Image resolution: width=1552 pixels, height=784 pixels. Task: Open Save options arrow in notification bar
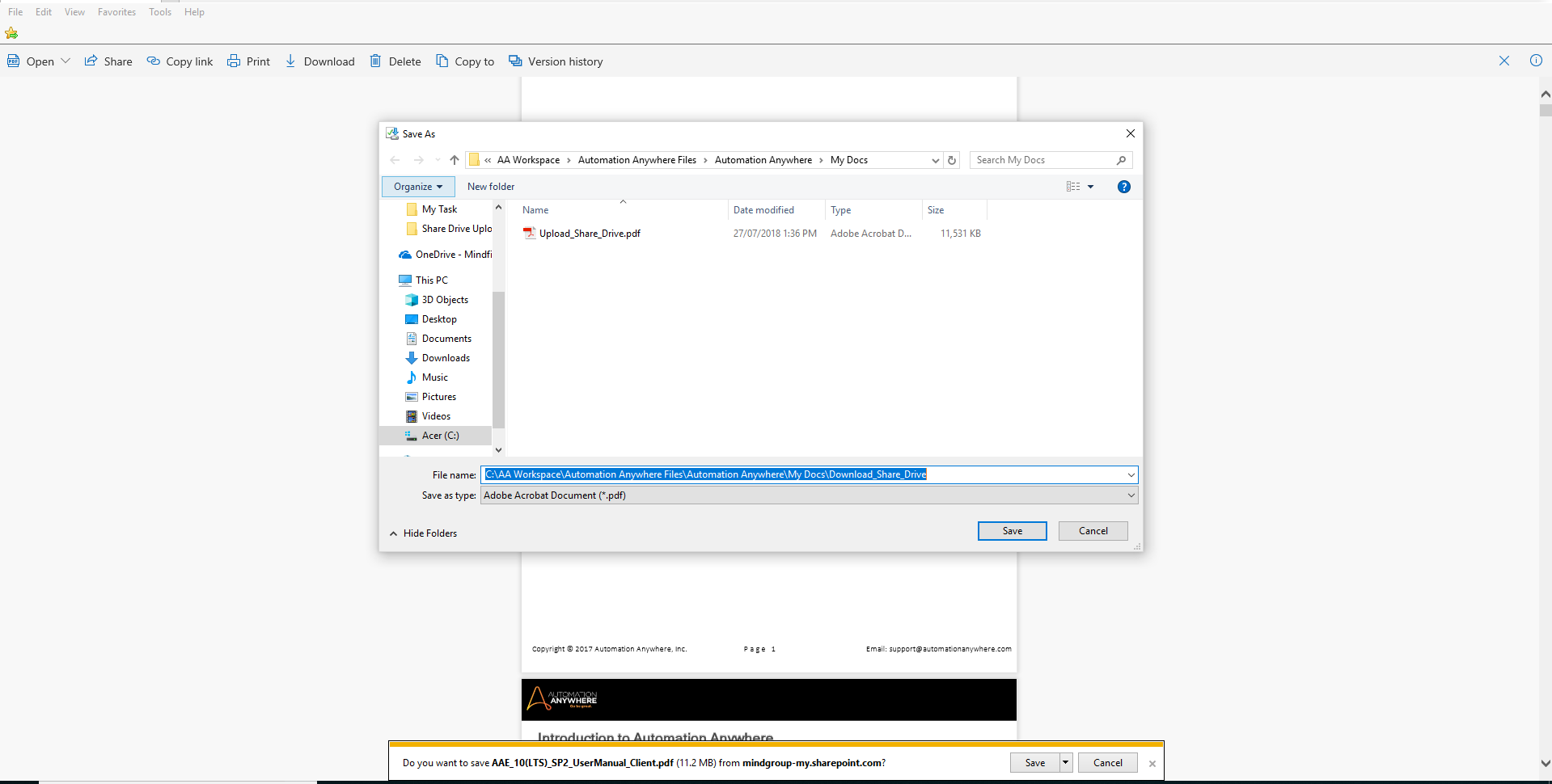(x=1066, y=763)
